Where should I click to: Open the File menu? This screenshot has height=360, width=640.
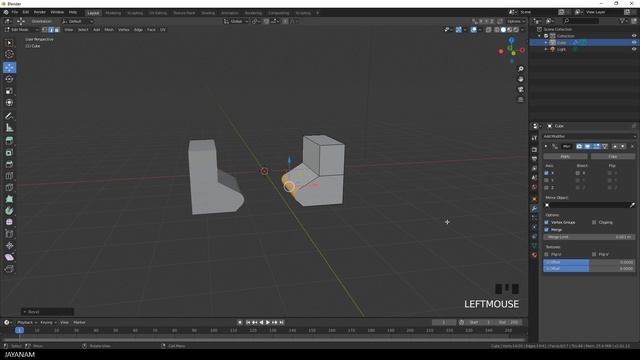pyautogui.click(x=15, y=12)
